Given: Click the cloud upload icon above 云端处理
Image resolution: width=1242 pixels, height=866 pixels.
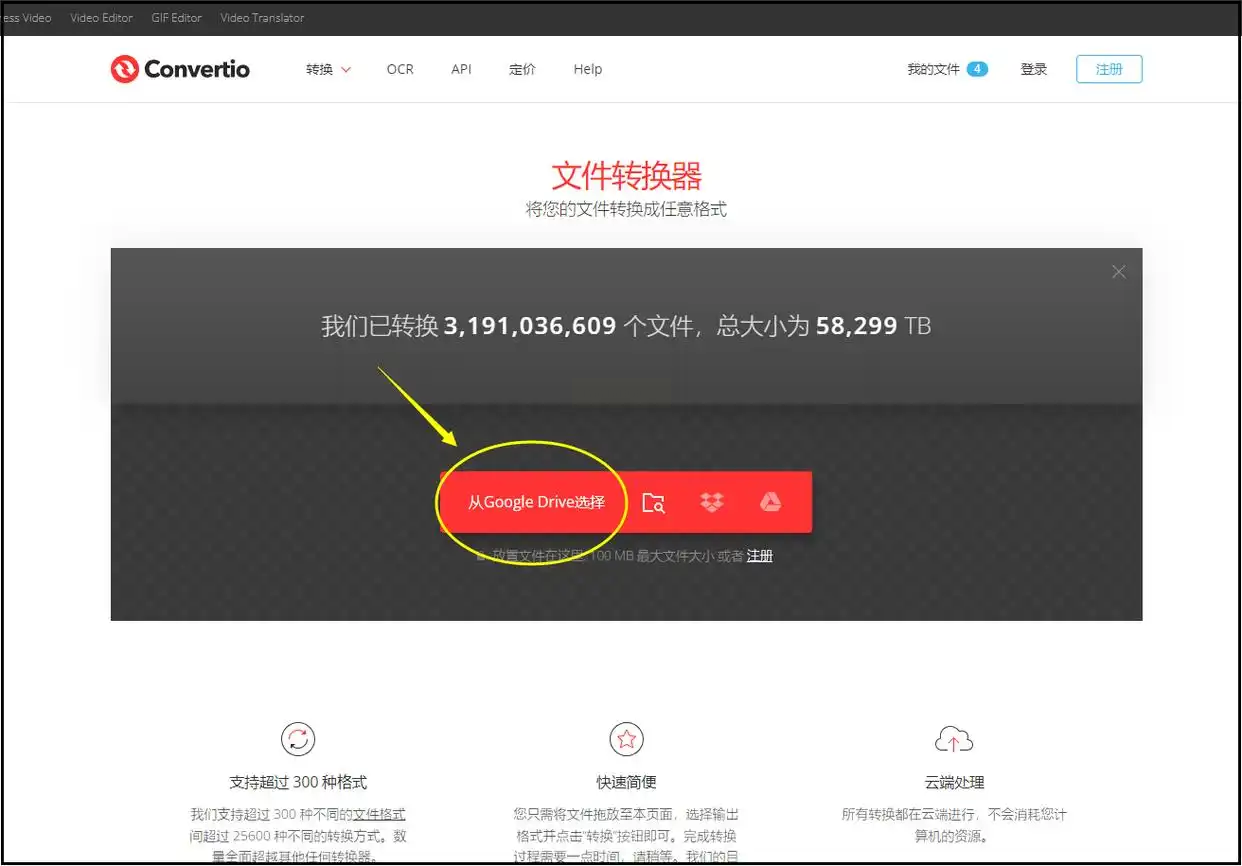Looking at the screenshot, I should (954, 740).
